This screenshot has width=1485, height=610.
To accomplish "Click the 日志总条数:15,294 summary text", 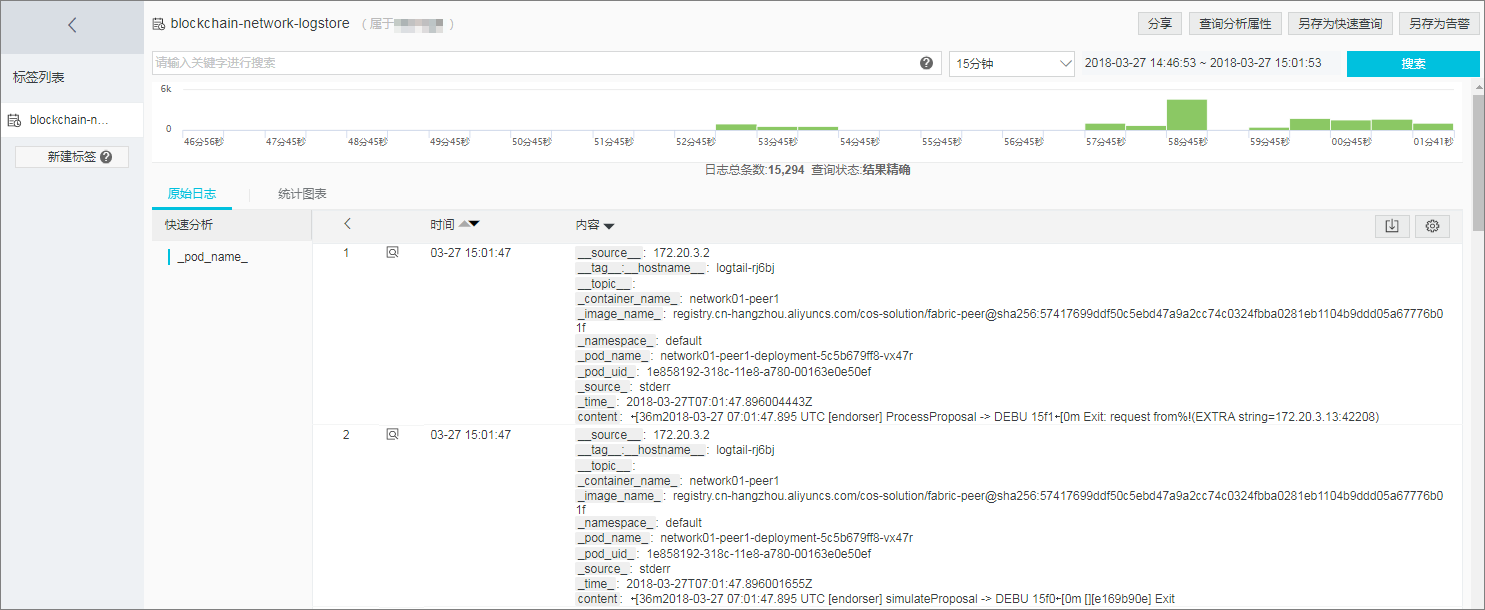I will point(754,170).
